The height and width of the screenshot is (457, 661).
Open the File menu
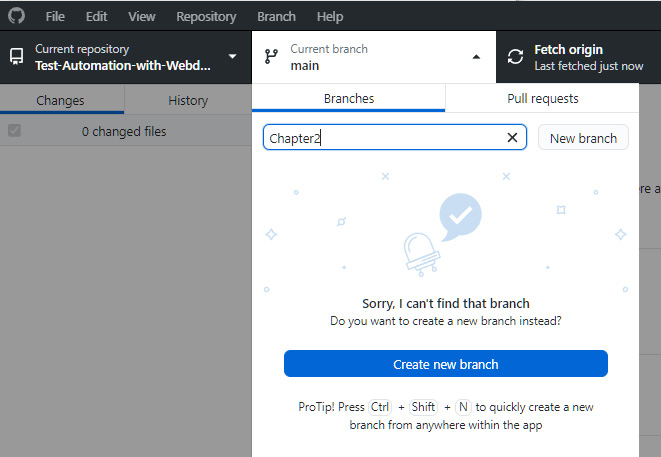[55, 16]
